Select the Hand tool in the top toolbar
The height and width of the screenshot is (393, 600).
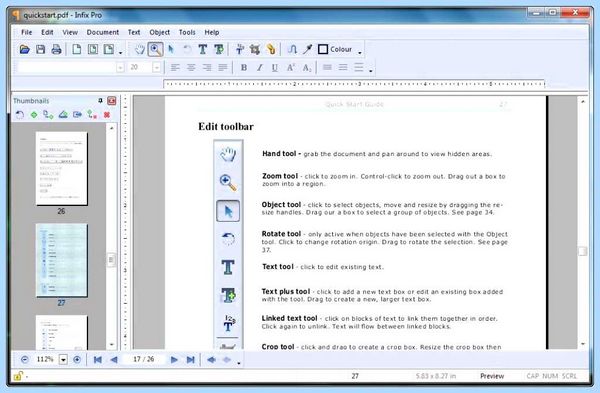click(x=140, y=49)
